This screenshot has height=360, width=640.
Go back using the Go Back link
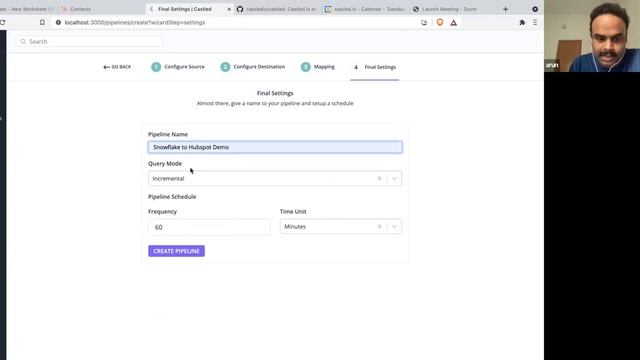click(117, 67)
